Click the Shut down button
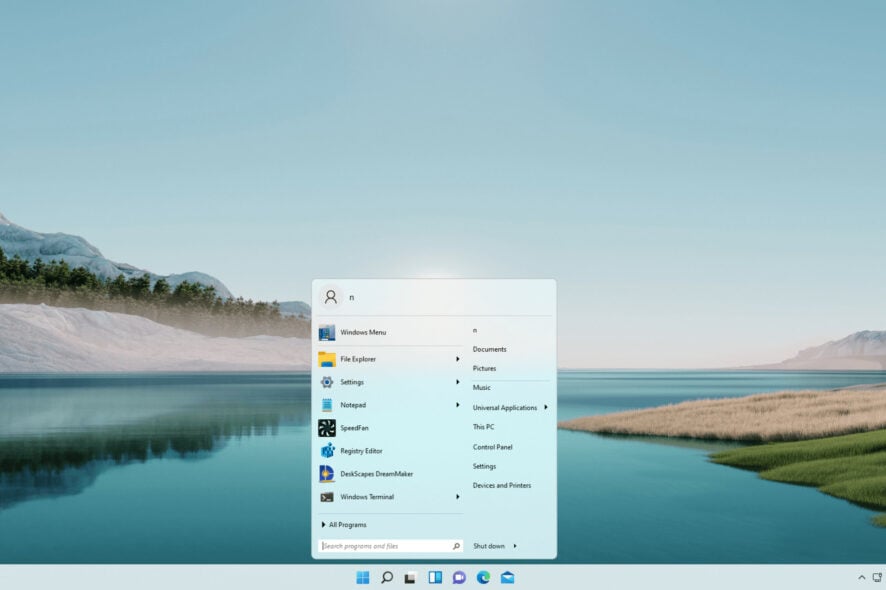The width and height of the screenshot is (886, 590). 489,546
